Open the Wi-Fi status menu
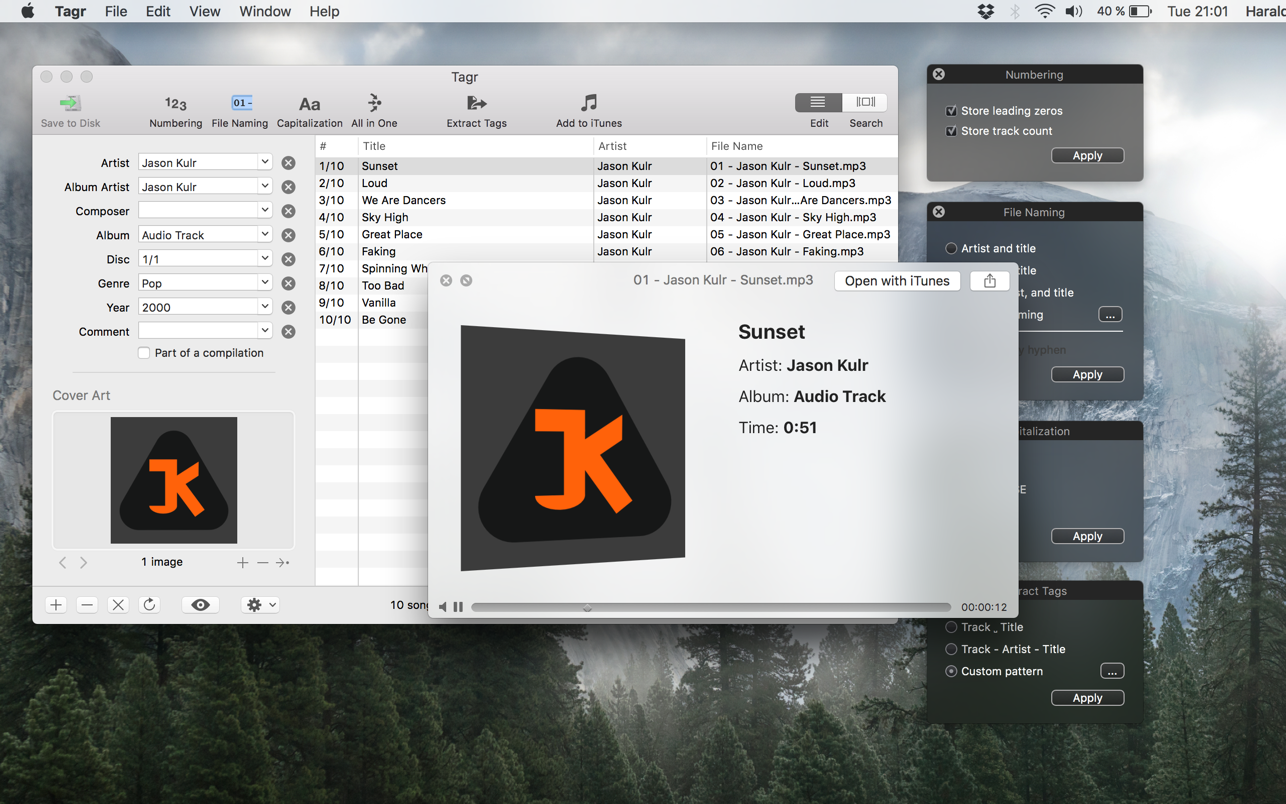 (1044, 11)
